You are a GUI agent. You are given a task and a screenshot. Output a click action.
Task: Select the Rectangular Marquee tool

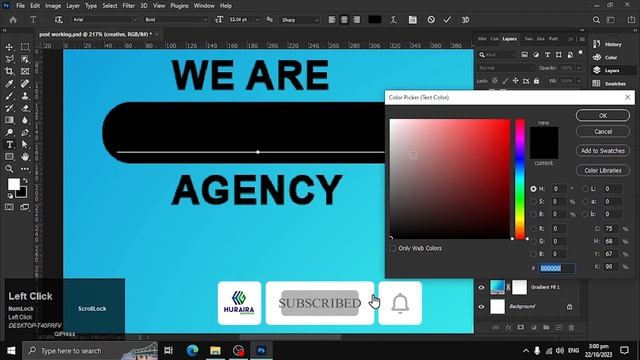tap(25, 47)
